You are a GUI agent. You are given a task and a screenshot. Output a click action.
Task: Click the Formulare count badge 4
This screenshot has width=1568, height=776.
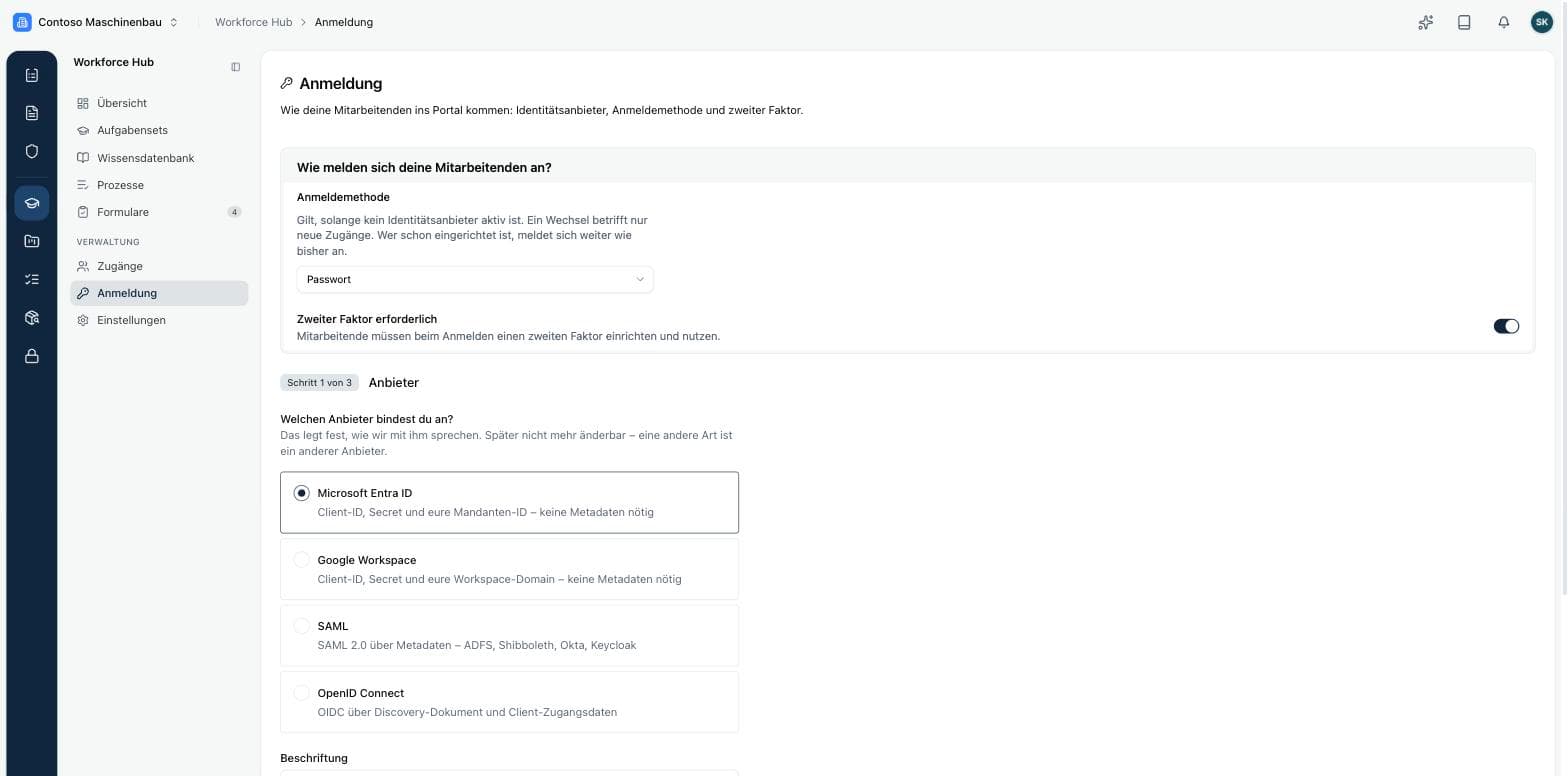234,212
